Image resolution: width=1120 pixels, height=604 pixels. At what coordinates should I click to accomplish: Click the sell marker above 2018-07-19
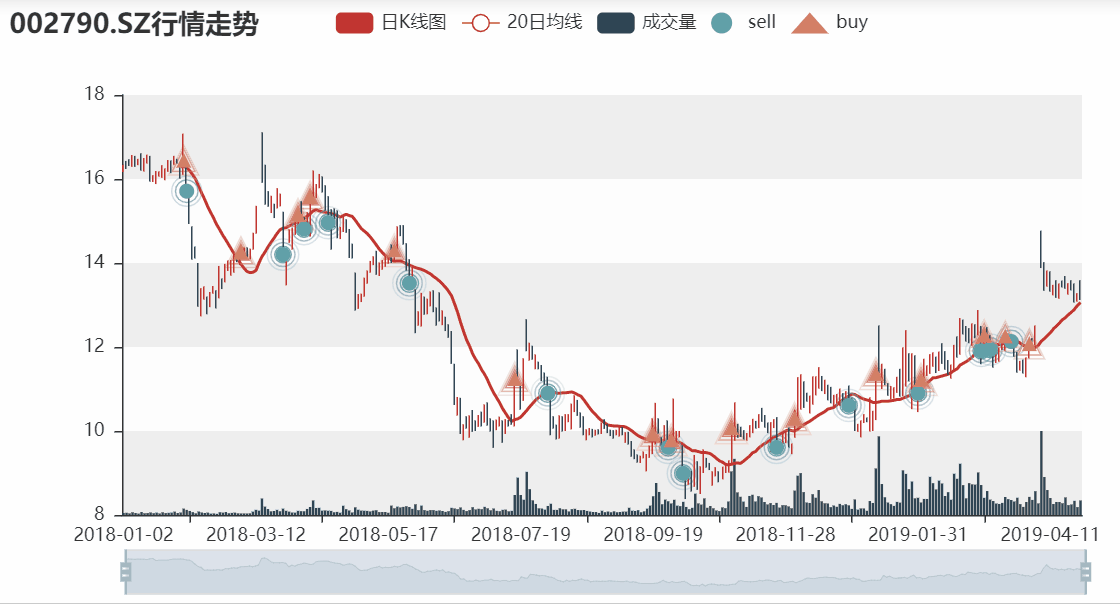[548, 393]
